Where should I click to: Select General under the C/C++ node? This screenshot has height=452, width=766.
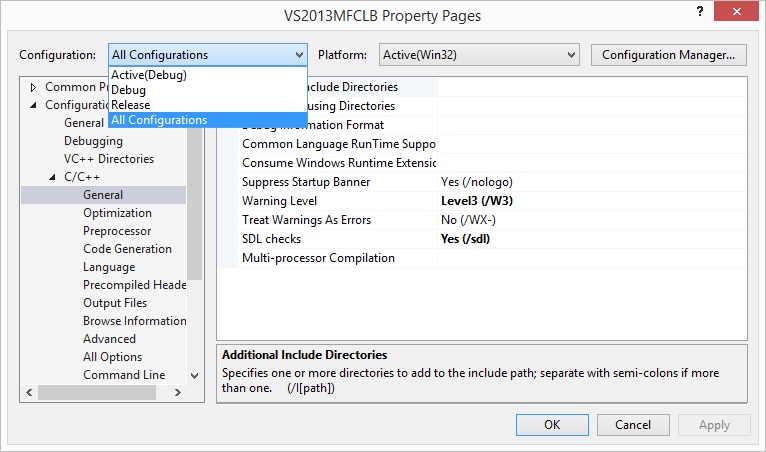pyautogui.click(x=103, y=194)
